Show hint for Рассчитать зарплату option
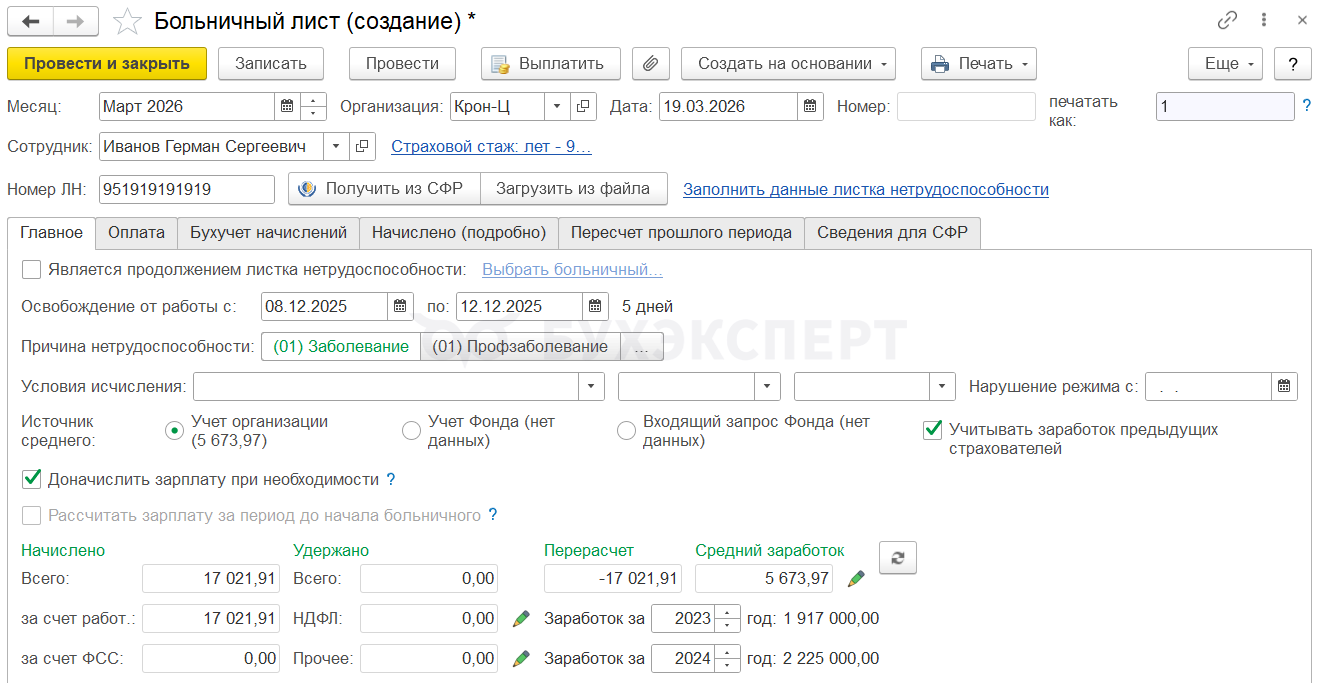The height and width of the screenshot is (683, 1317). (x=492, y=515)
